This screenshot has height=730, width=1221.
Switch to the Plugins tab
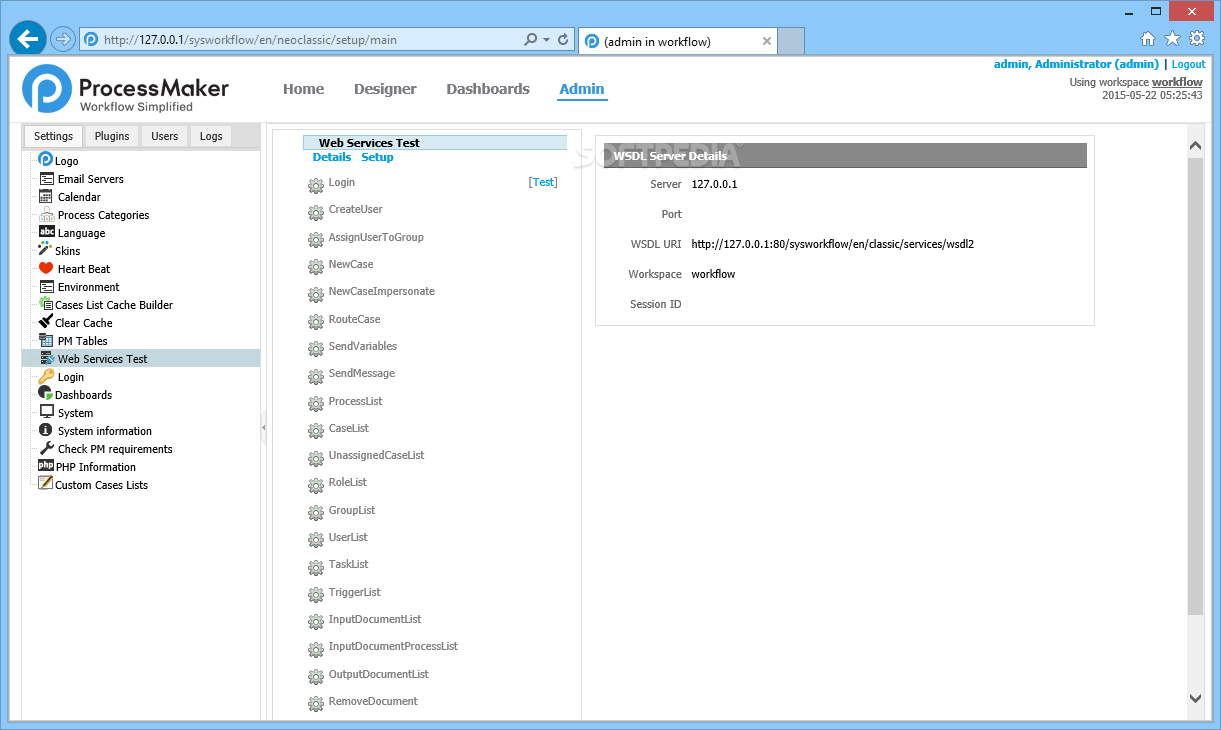pos(112,136)
